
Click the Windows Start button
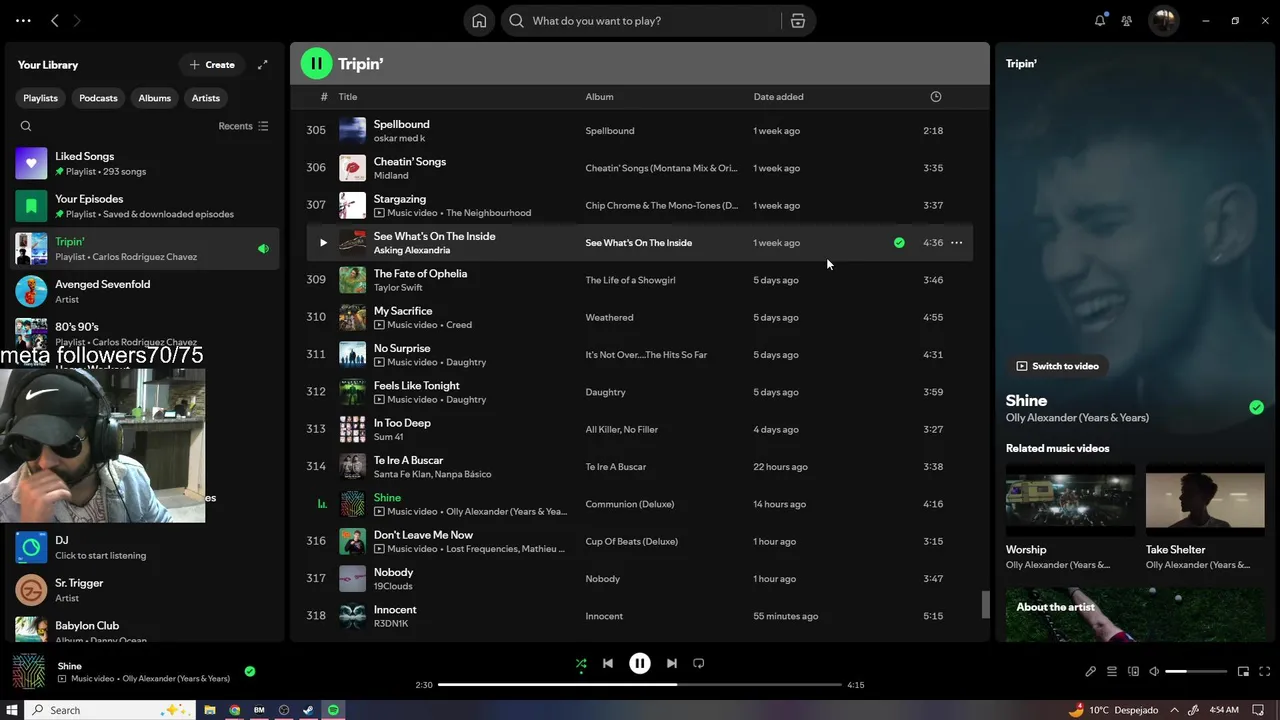pyautogui.click(x=12, y=710)
